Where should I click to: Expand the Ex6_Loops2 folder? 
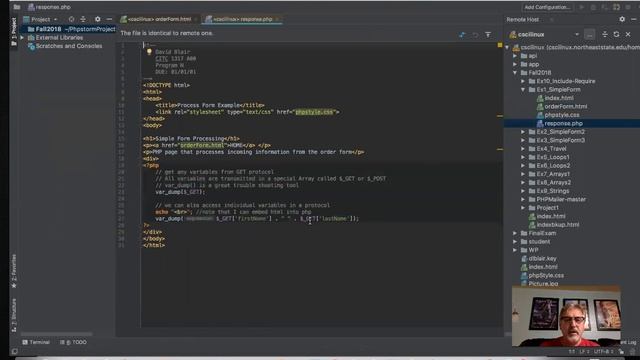523,166
